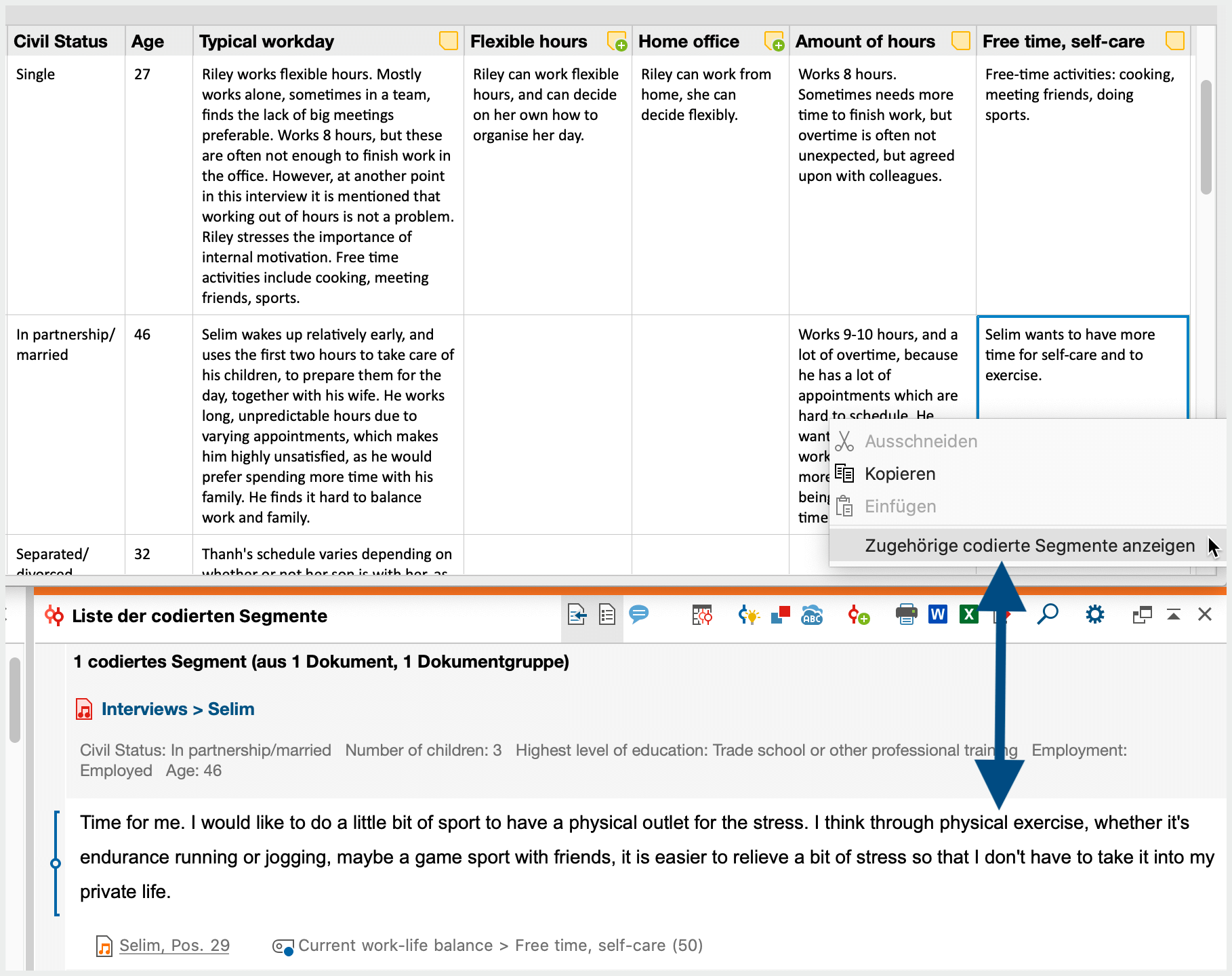Choose Kopieren from context menu
1232x976 pixels.
click(1028, 474)
